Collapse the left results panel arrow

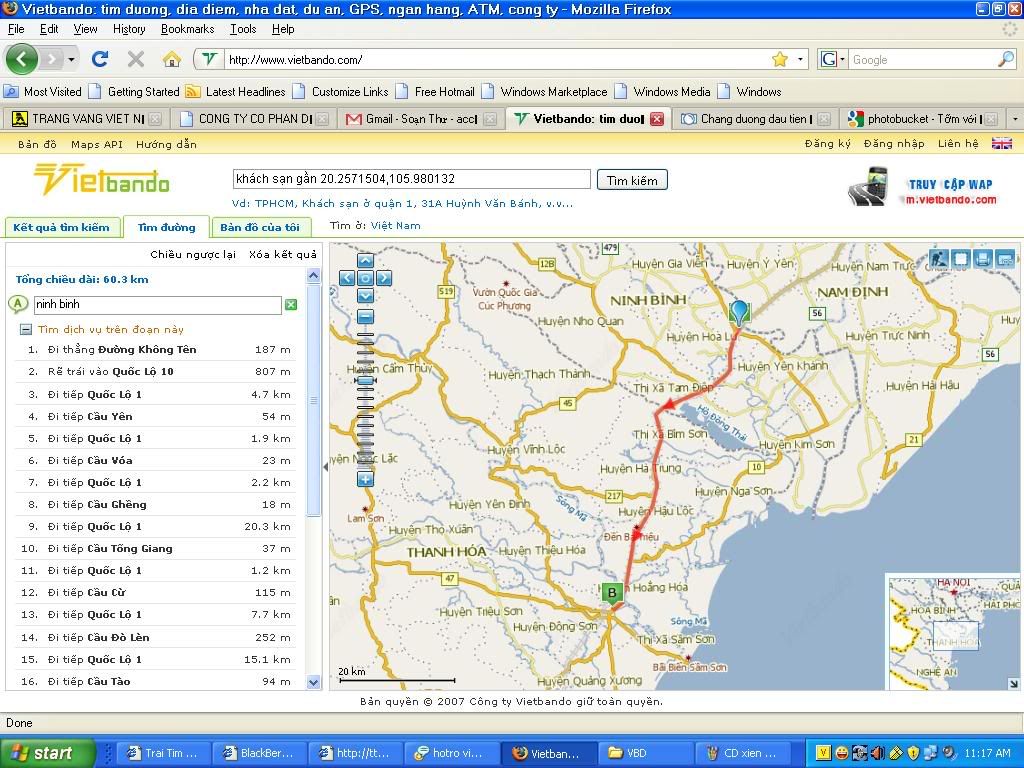click(326, 467)
